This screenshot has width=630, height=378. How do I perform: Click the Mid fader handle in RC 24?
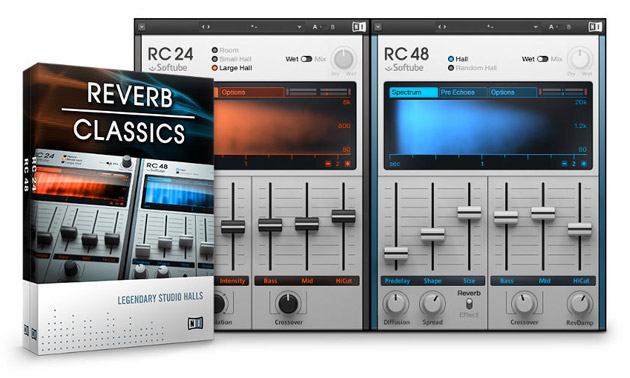click(x=307, y=224)
